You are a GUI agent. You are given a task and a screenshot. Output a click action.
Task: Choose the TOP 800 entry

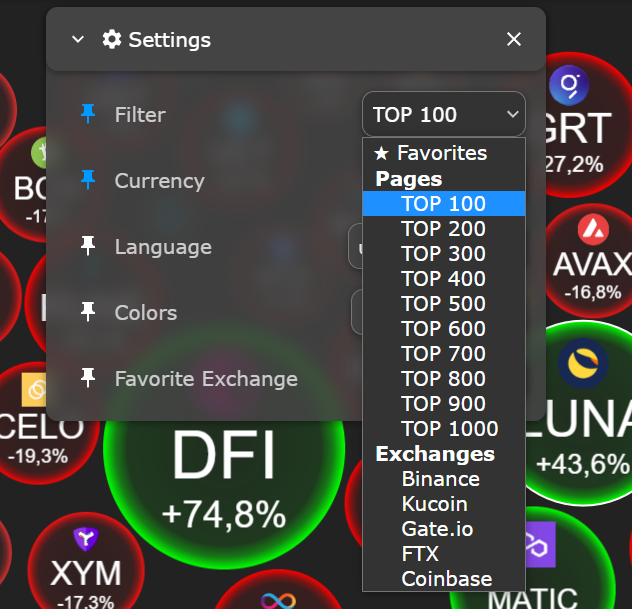click(x=444, y=378)
